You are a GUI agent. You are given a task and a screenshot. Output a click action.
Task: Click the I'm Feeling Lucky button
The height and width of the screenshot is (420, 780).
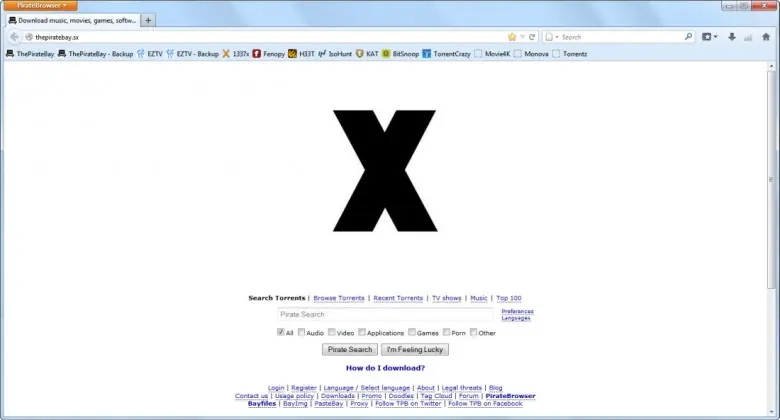[x=415, y=349]
